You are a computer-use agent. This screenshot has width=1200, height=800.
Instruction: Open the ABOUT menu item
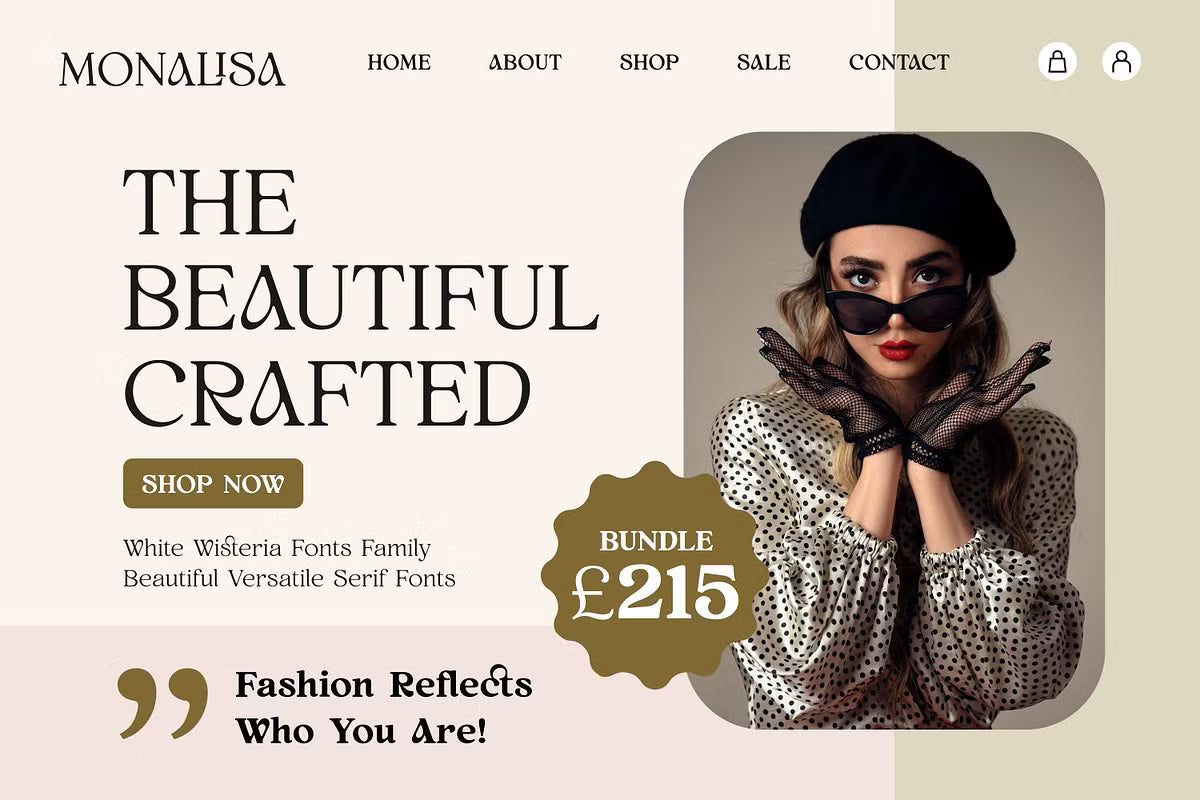525,62
